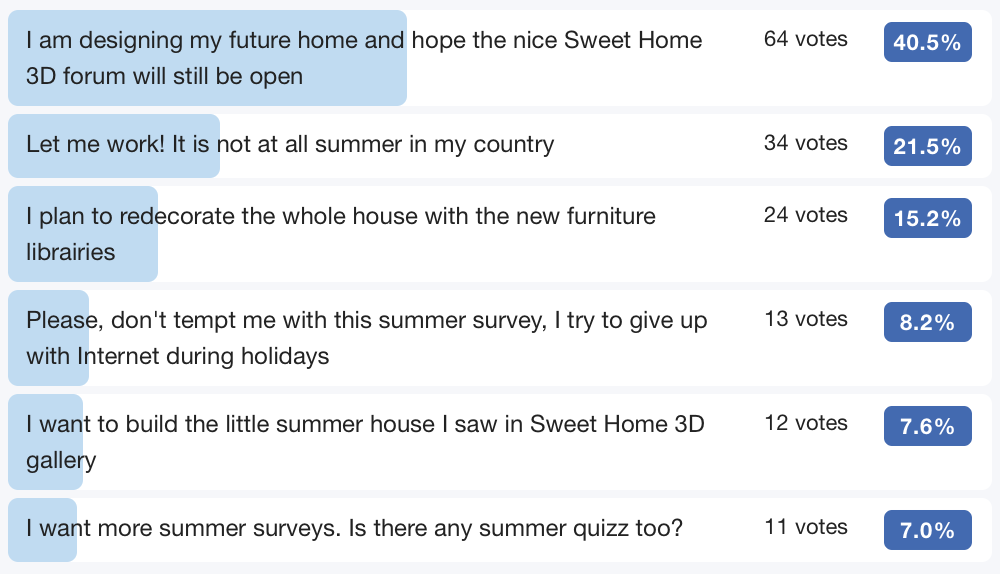Click the 40.5% percentage badge
The width and height of the screenshot is (1000, 574).
click(927, 42)
